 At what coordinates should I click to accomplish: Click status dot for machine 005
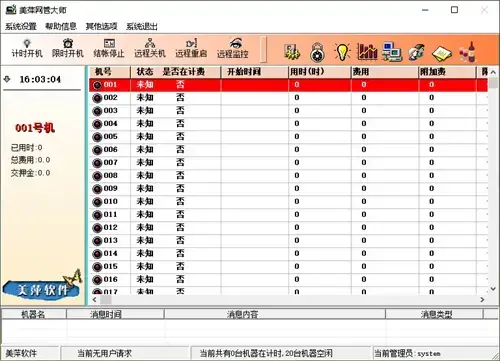click(x=97, y=137)
